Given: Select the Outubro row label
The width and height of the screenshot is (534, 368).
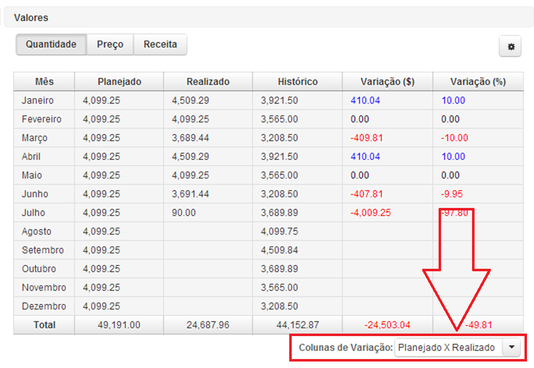Looking at the screenshot, I should (x=39, y=269).
